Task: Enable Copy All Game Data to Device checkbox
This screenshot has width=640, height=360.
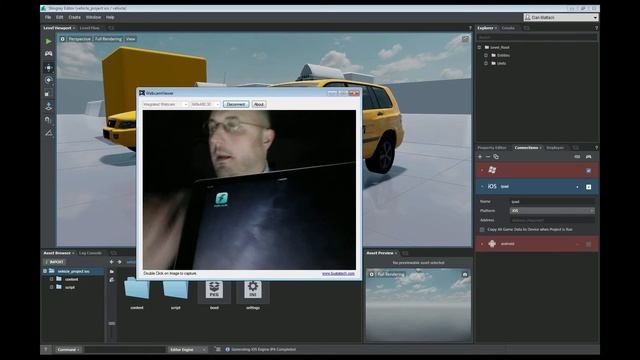Action: [482, 230]
